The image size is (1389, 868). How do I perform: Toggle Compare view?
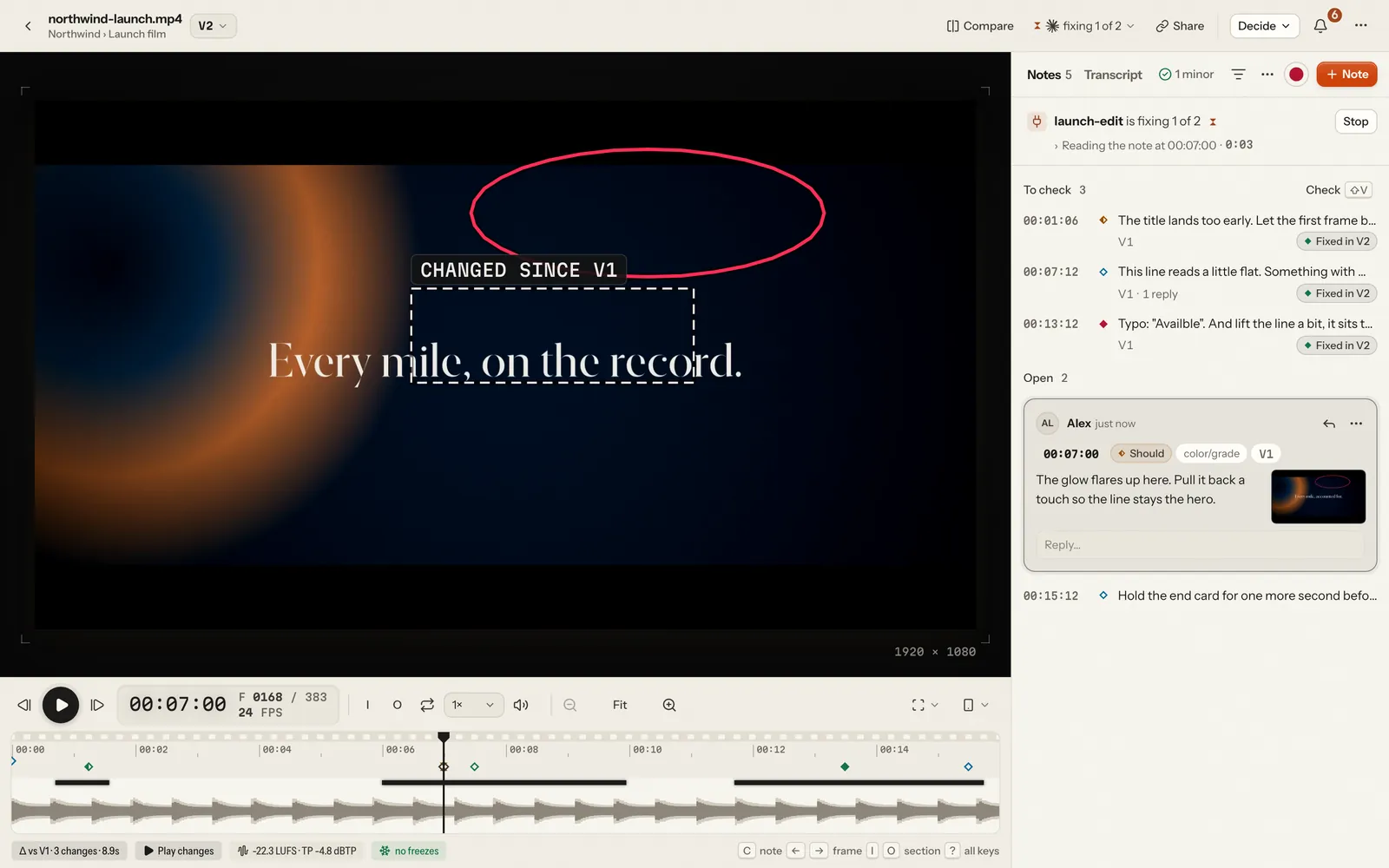coord(980,26)
